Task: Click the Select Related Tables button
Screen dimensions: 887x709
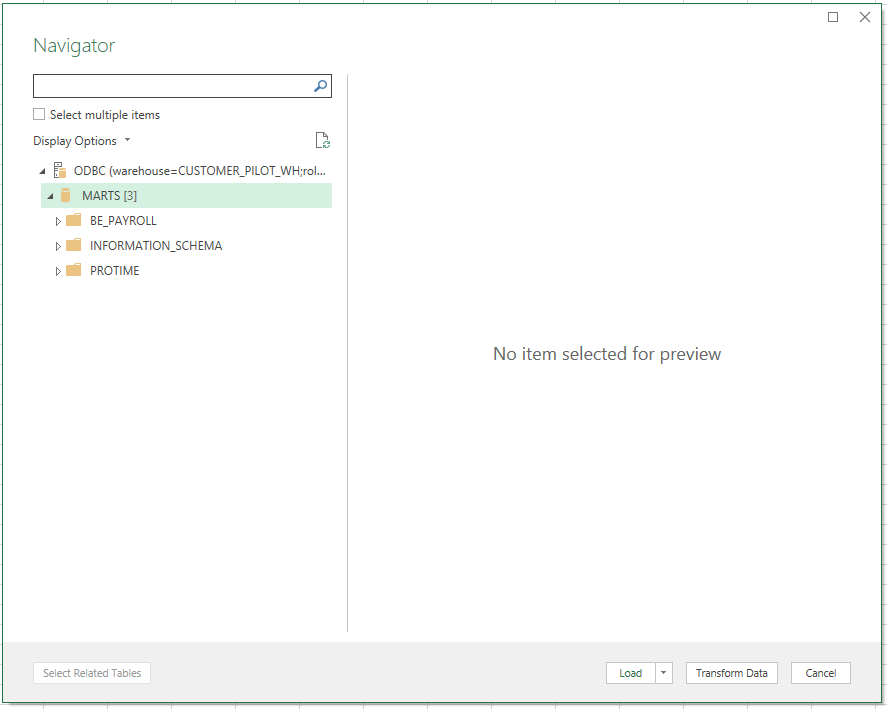Action: click(x=92, y=673)
